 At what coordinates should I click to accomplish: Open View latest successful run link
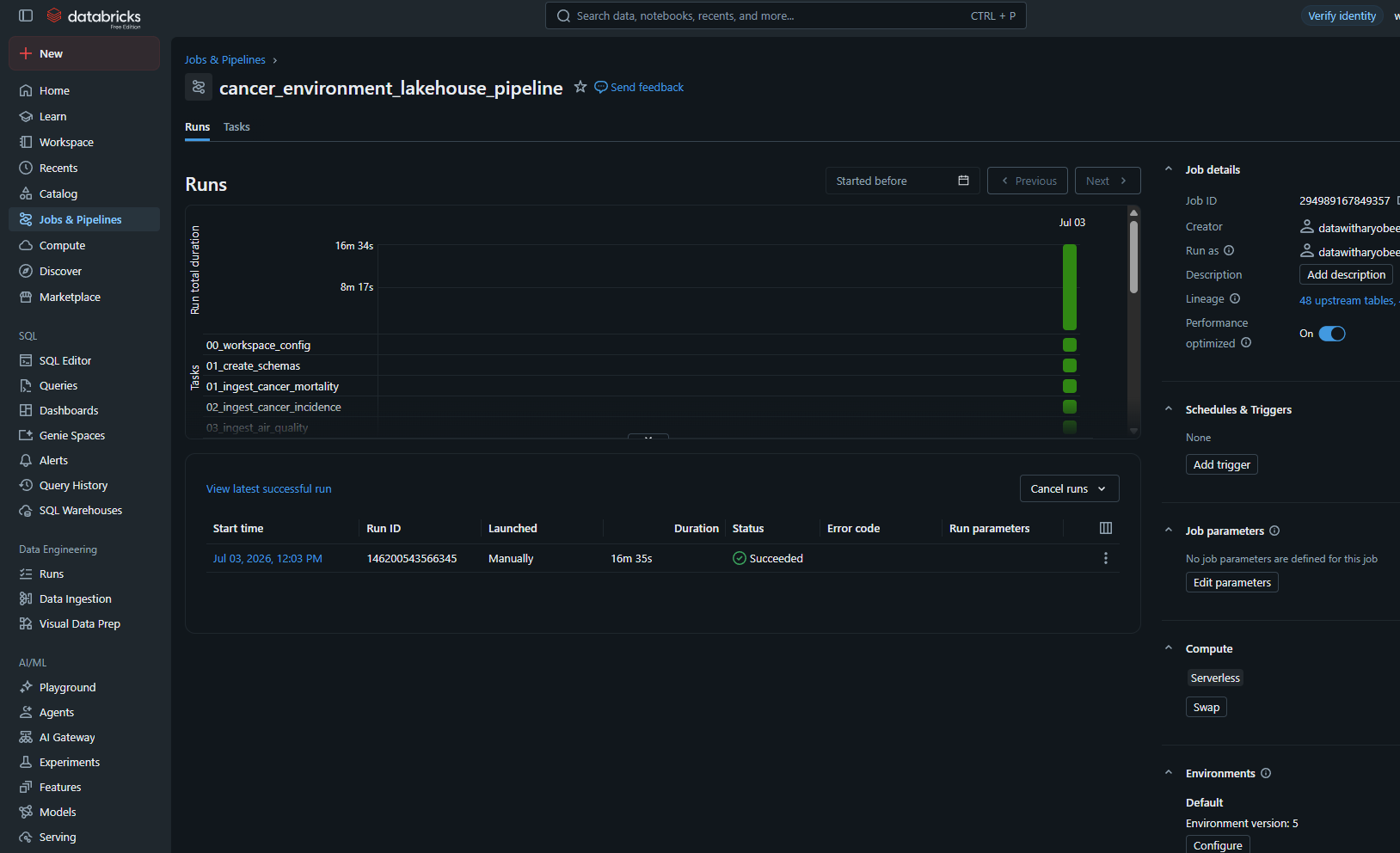point(268,488)
